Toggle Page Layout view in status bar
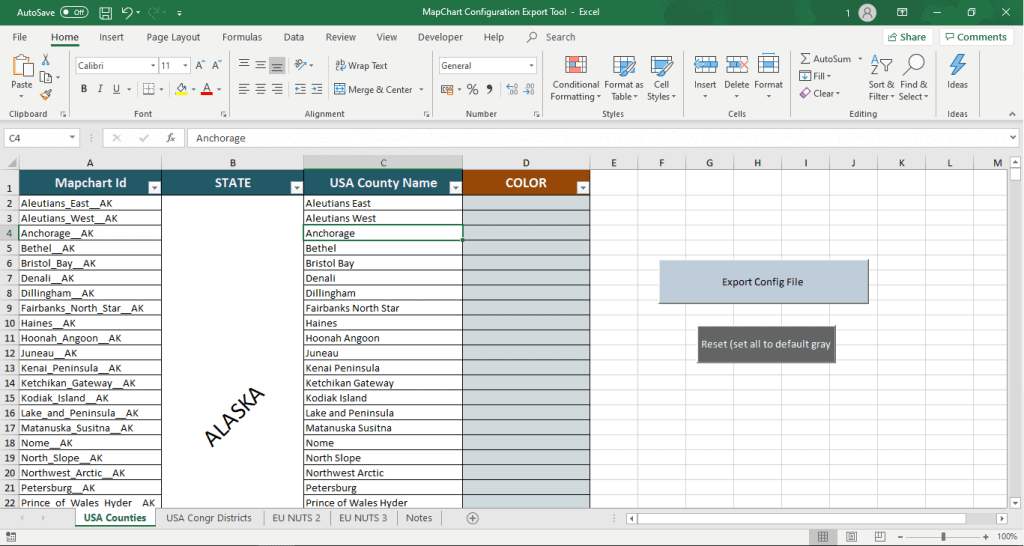The height and width of the screenshot is (546, 1024). click(852, 537)
